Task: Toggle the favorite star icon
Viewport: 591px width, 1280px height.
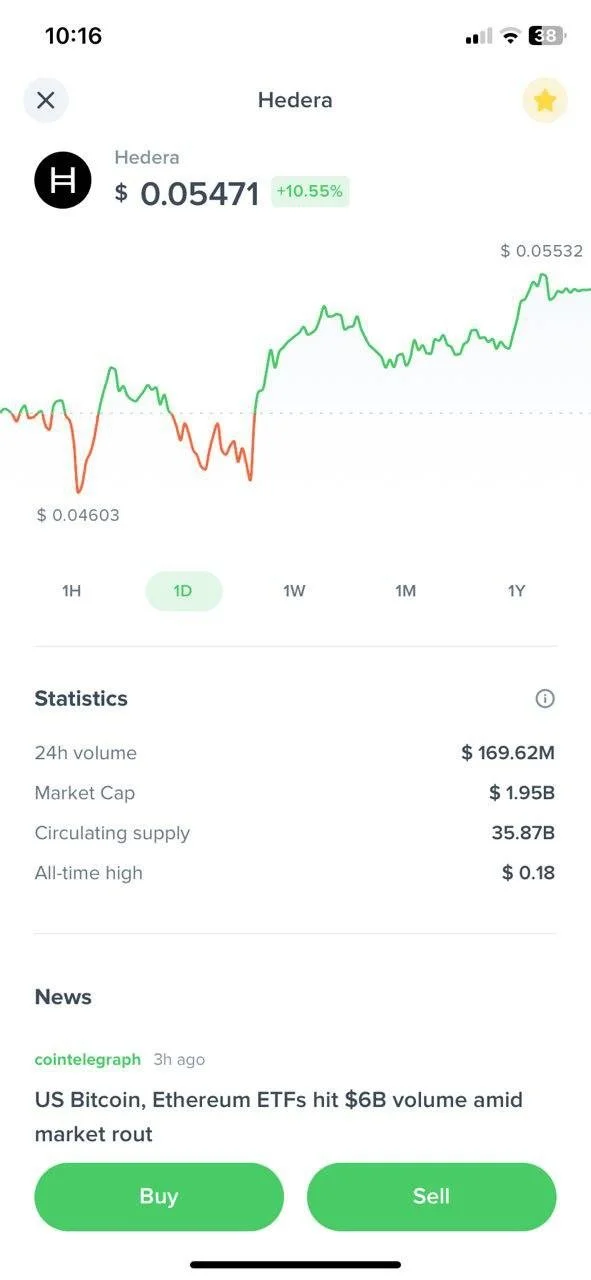Action: [545, 100]
